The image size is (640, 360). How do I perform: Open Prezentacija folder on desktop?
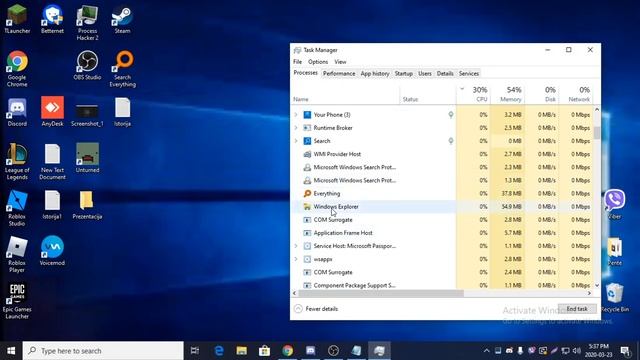tap(87, 205)
